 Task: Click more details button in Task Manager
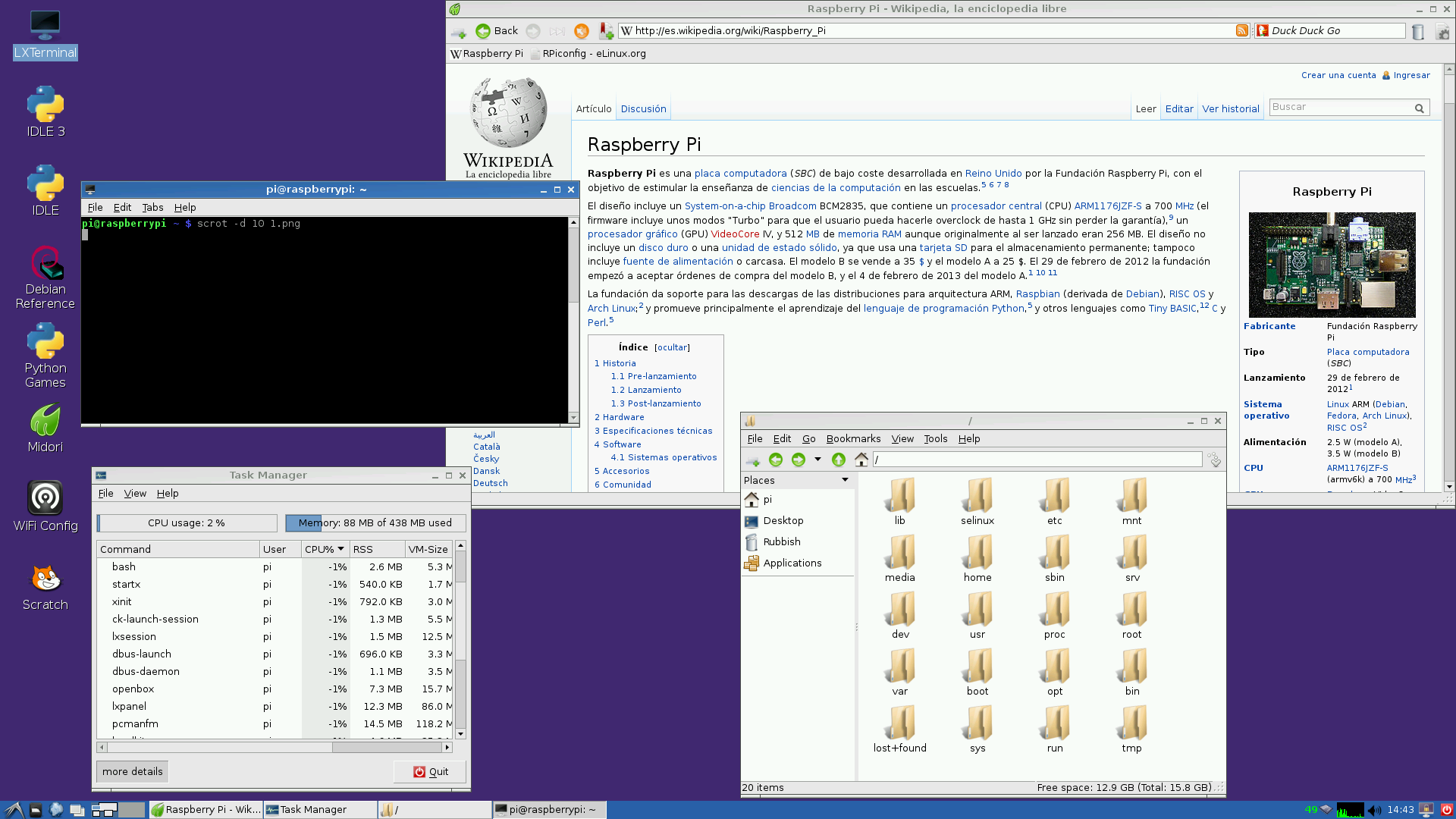tap(131, 771)
